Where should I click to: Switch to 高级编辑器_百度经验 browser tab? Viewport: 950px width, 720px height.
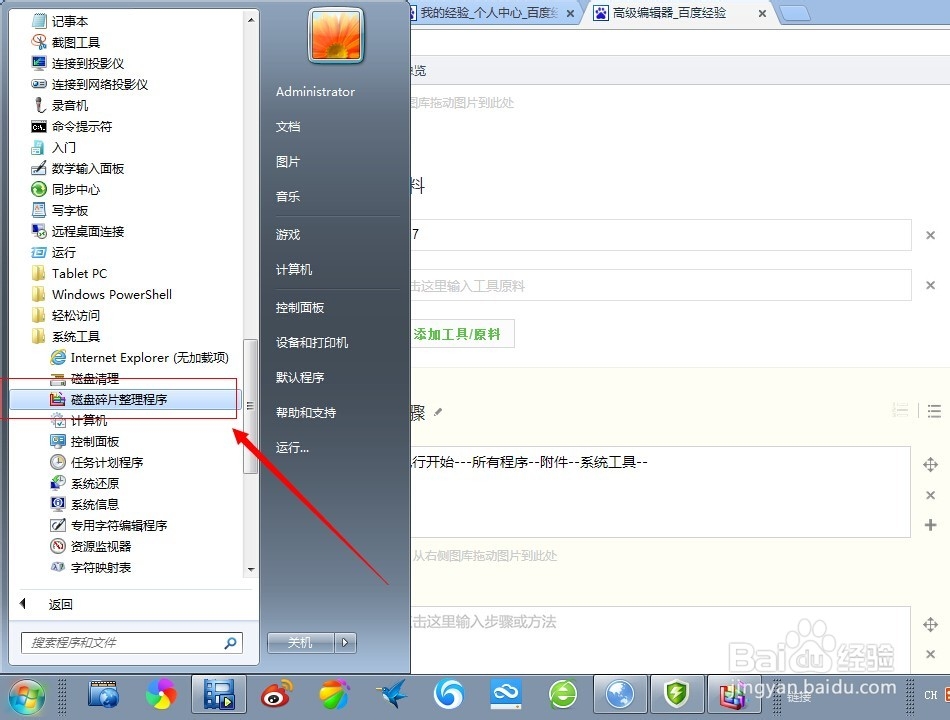click(x=669, y=13)
